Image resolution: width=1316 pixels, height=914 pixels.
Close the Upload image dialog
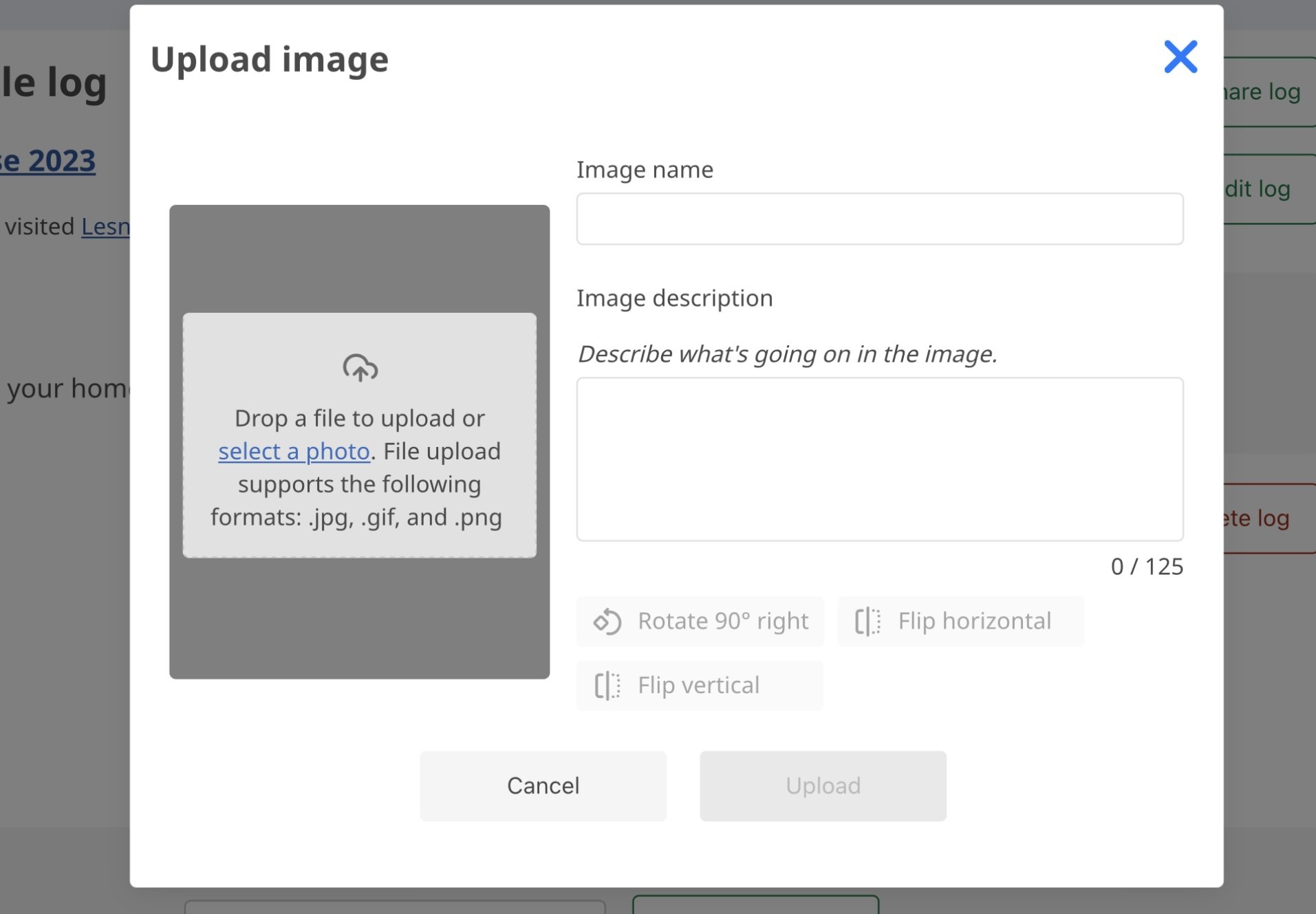point(1180,56)
